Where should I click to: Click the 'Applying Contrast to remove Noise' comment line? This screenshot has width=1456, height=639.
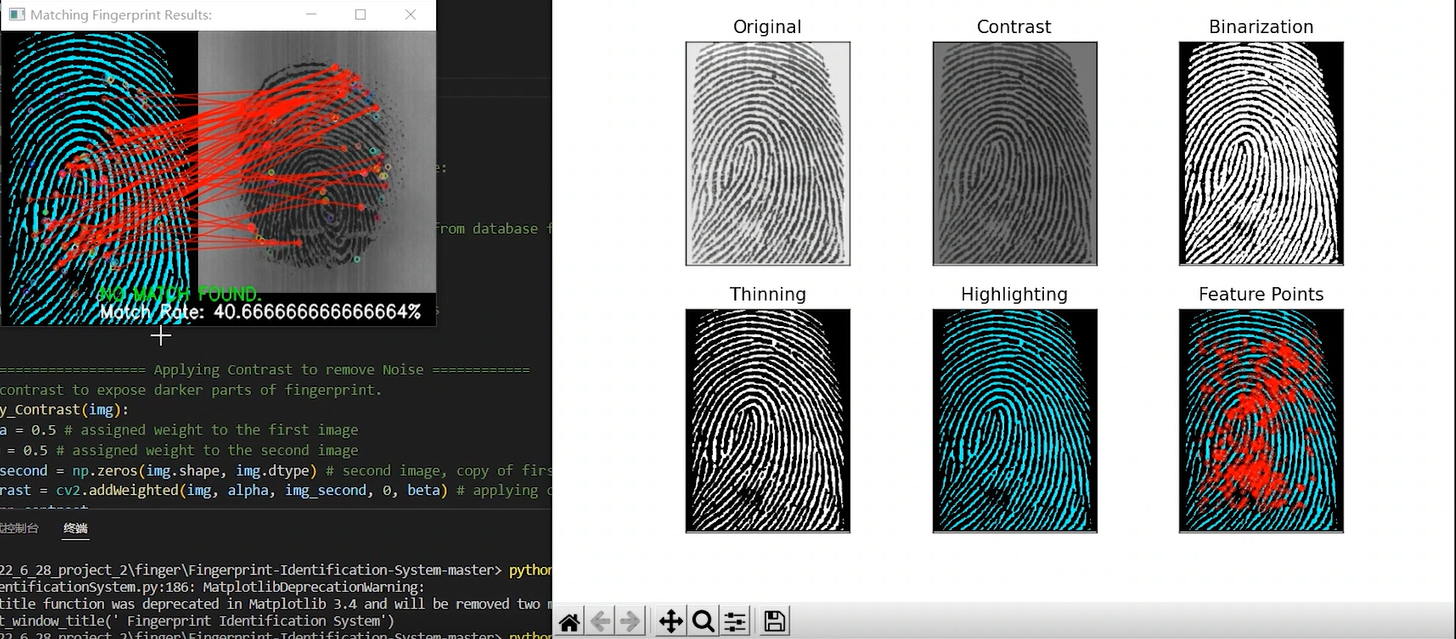click(x=265, y=370)
